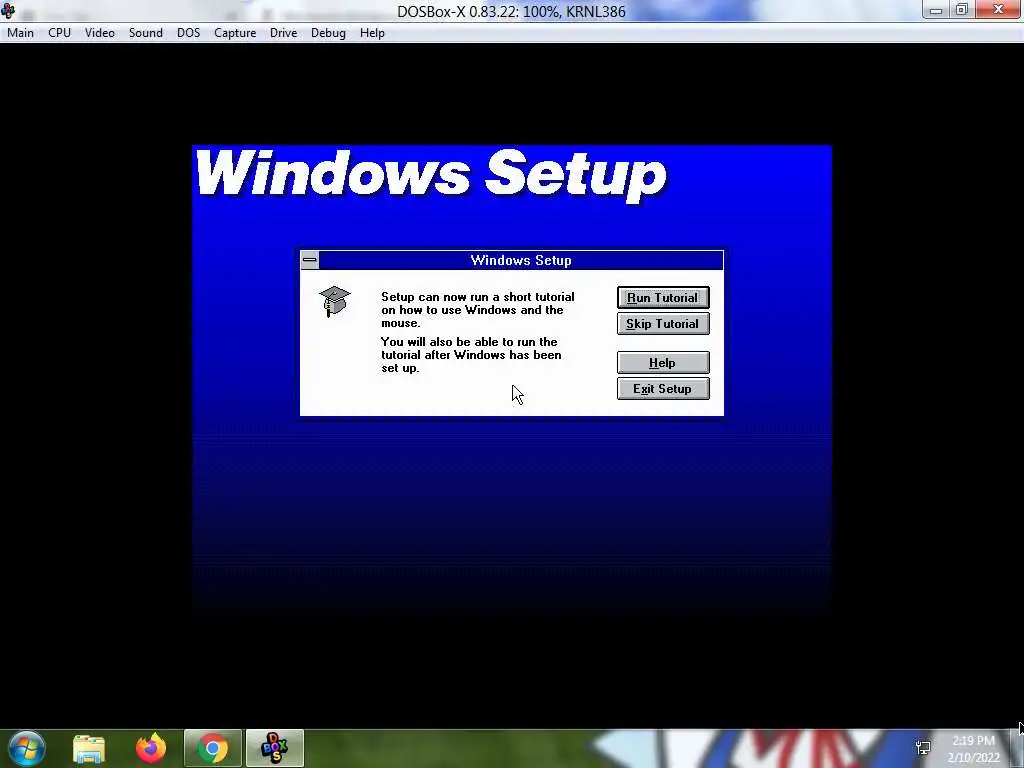1024x768 pixels.
Task: Open Help in the Windows Setup dialog
Action: point(663,363)
